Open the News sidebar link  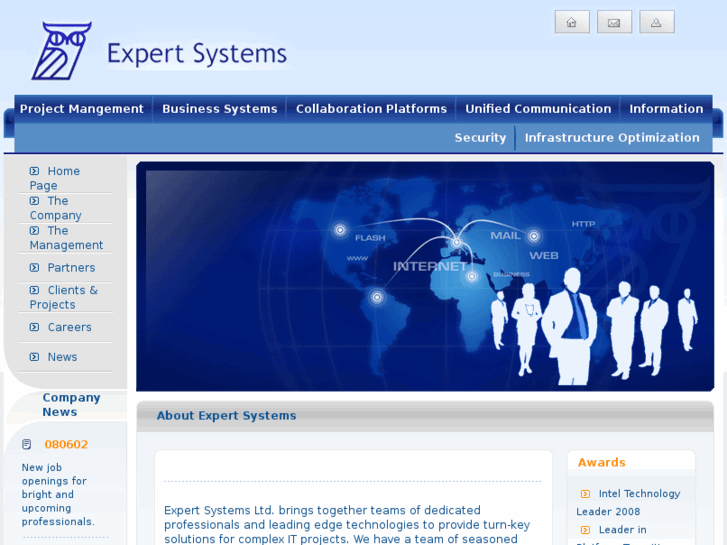pyautogui.click(x=62, y=357)
